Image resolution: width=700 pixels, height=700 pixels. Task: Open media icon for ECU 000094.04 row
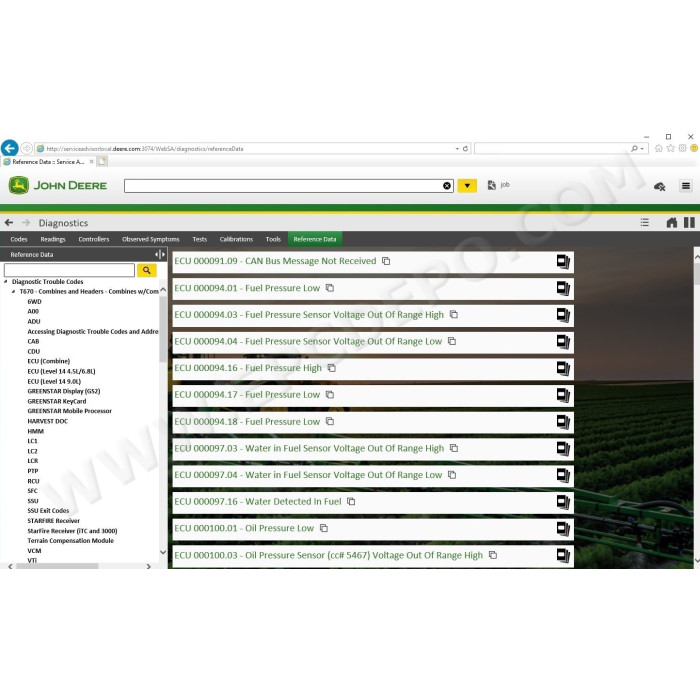coord(563,342)
